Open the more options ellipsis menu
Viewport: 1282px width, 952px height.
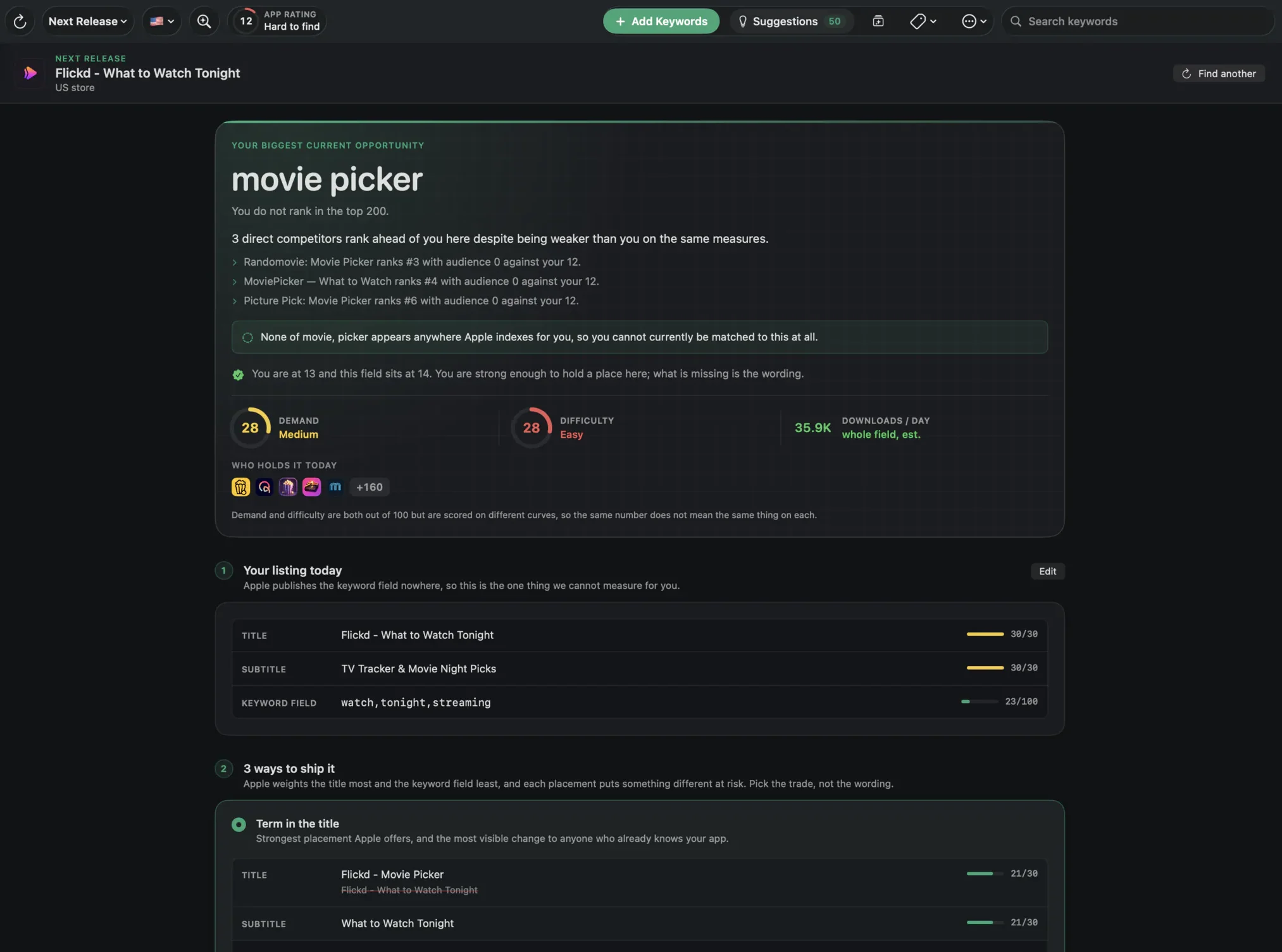[x=974, y=22]
